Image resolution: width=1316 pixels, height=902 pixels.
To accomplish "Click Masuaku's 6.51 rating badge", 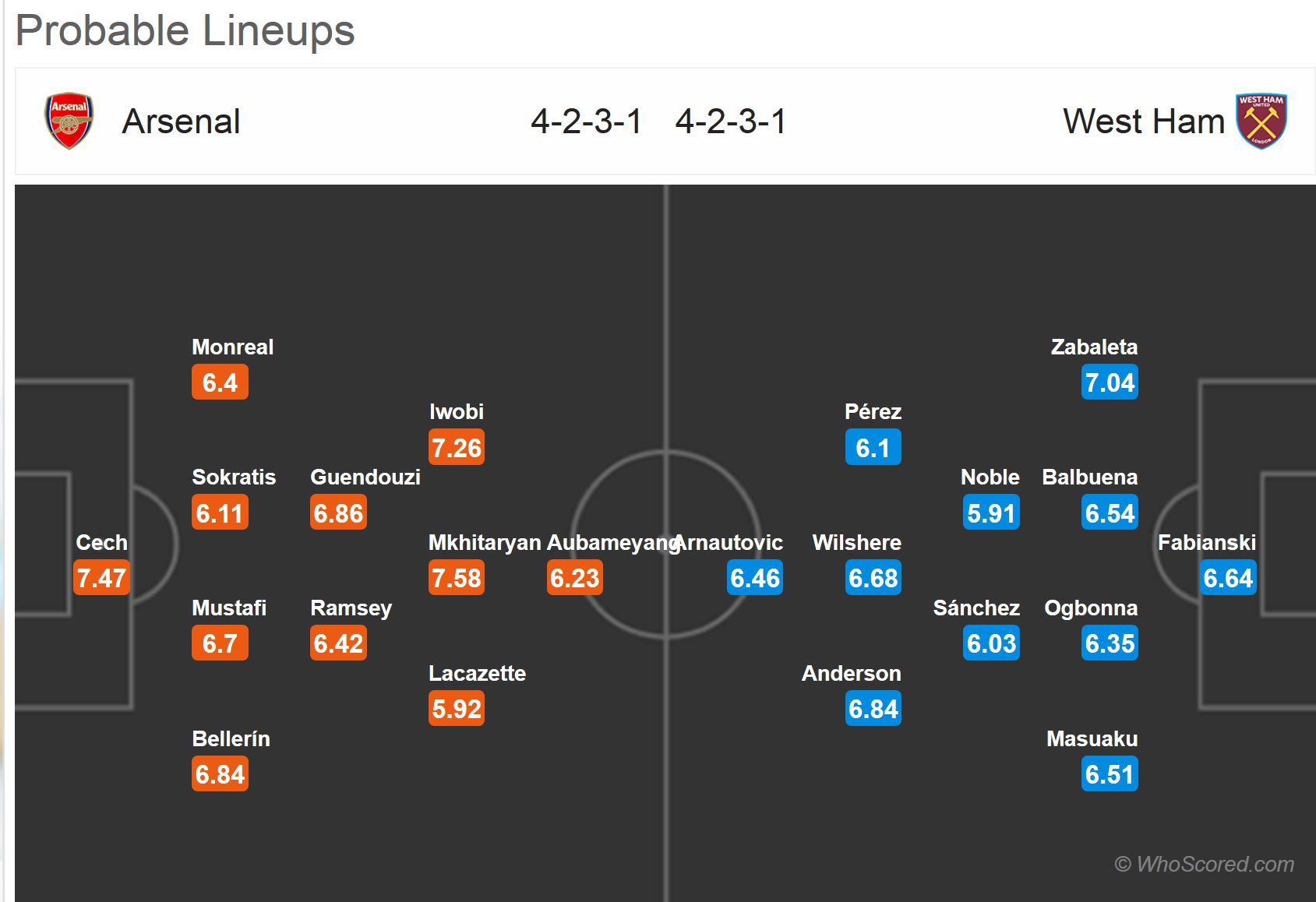I will point(1110,774).
